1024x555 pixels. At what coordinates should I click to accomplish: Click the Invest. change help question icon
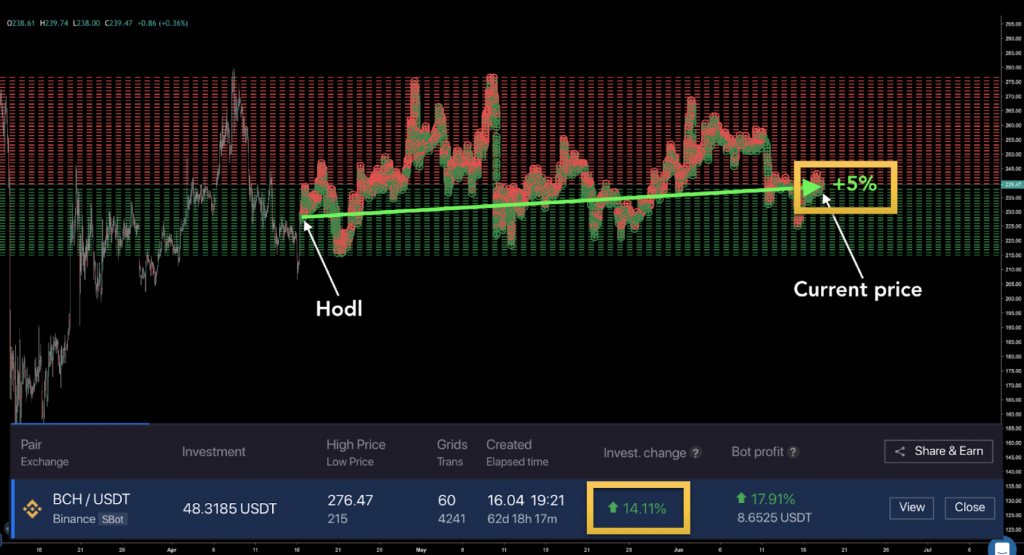click(695, 453)
